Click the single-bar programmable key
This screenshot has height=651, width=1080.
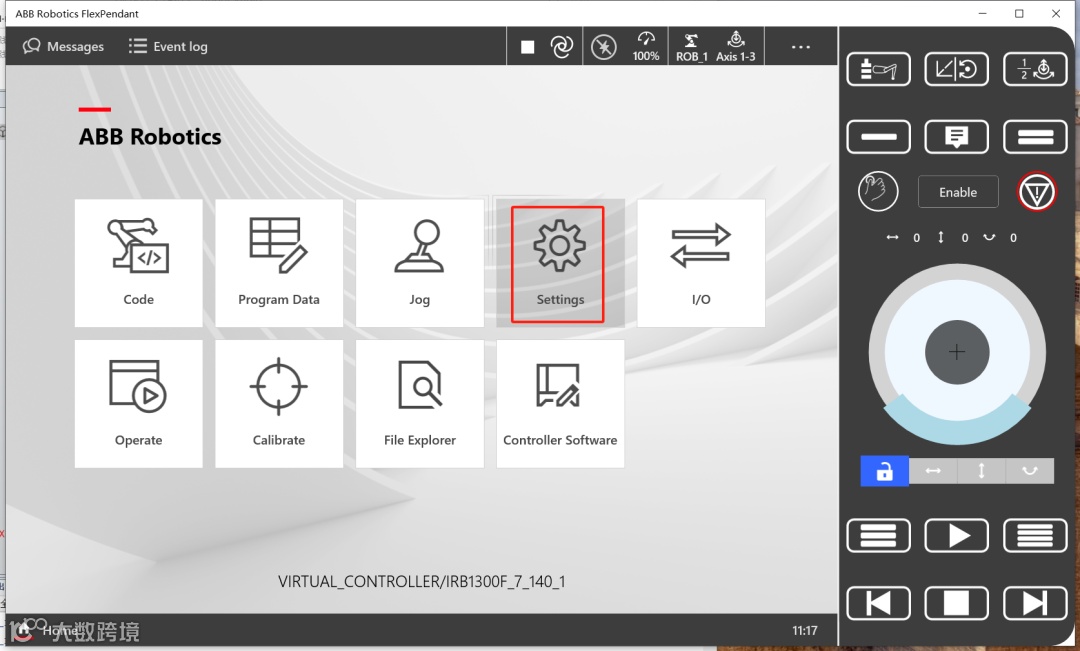(878, 136)
